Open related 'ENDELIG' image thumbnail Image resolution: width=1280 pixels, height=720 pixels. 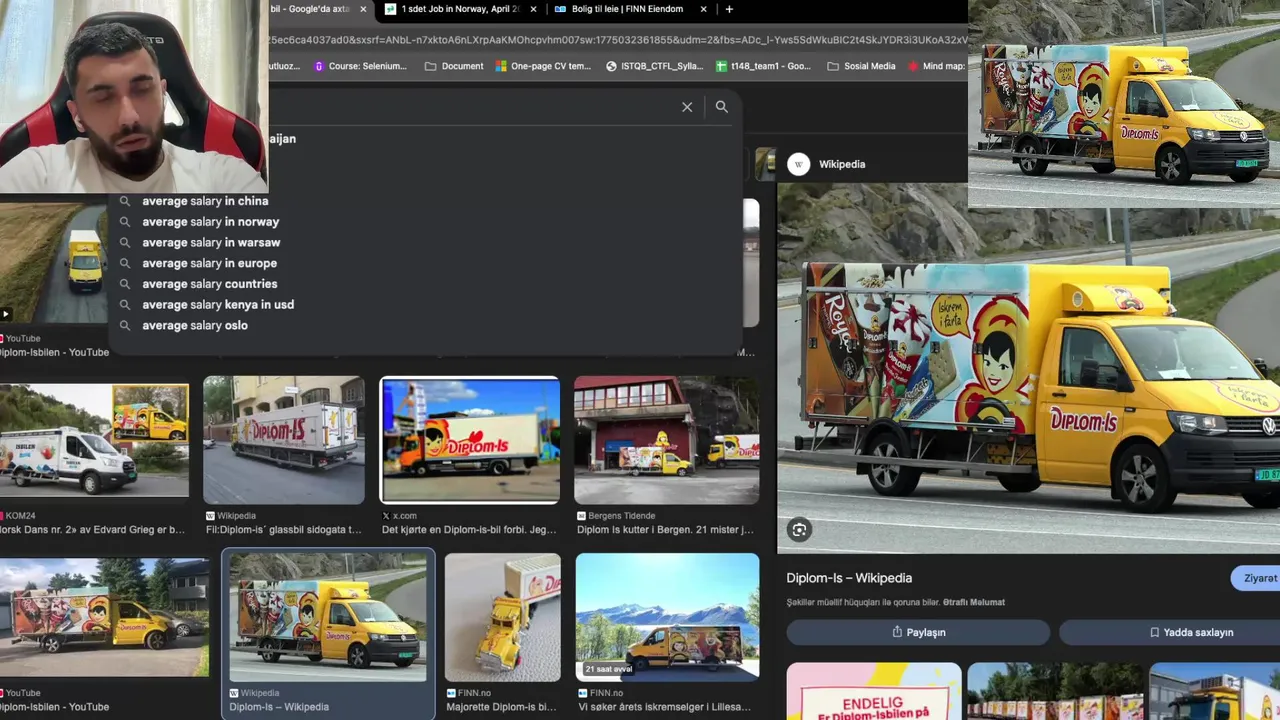click(x=874, y=691)
